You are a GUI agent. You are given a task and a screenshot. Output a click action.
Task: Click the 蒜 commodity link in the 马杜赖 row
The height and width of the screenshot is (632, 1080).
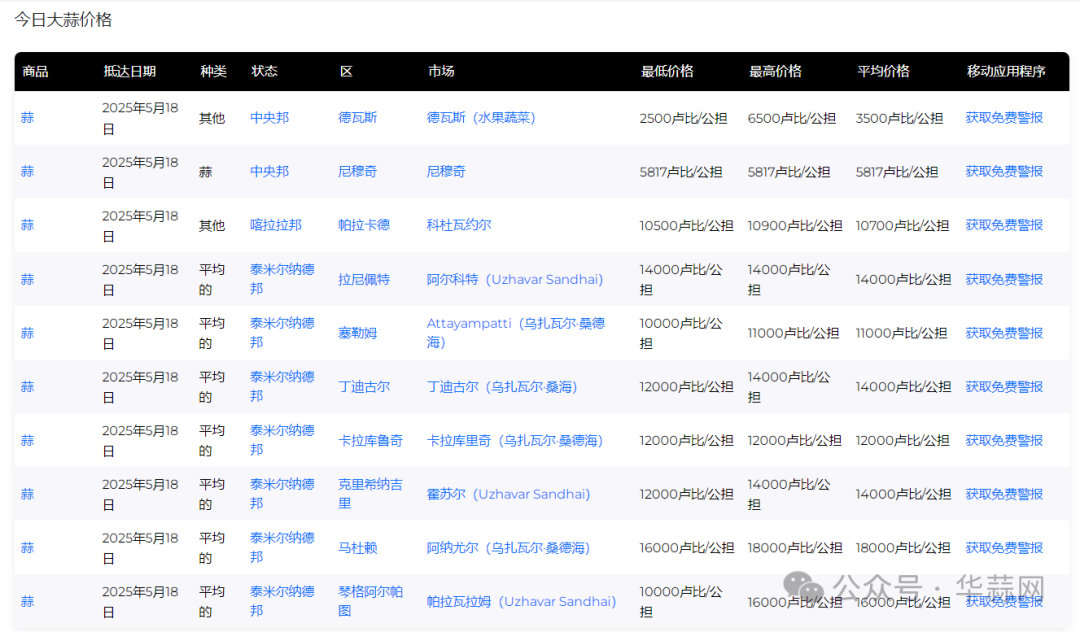coord(28,548)
